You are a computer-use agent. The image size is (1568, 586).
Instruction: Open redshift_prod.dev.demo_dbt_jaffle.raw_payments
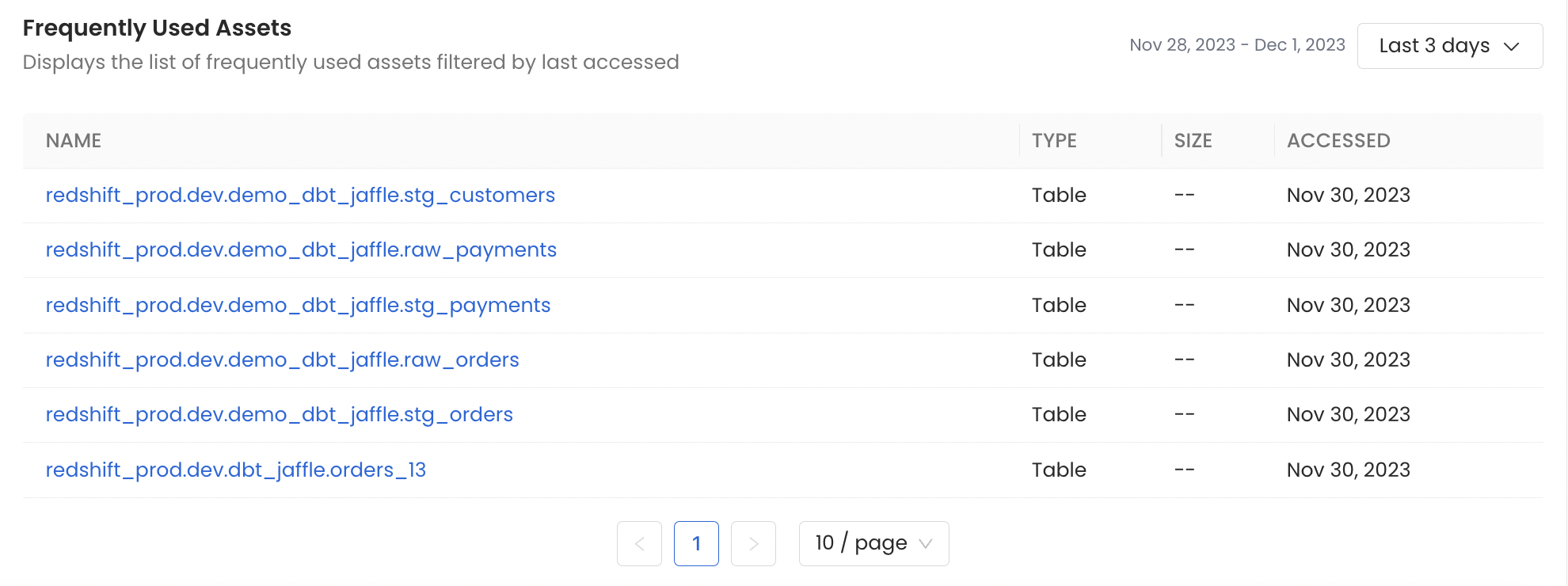click(301, 249)
